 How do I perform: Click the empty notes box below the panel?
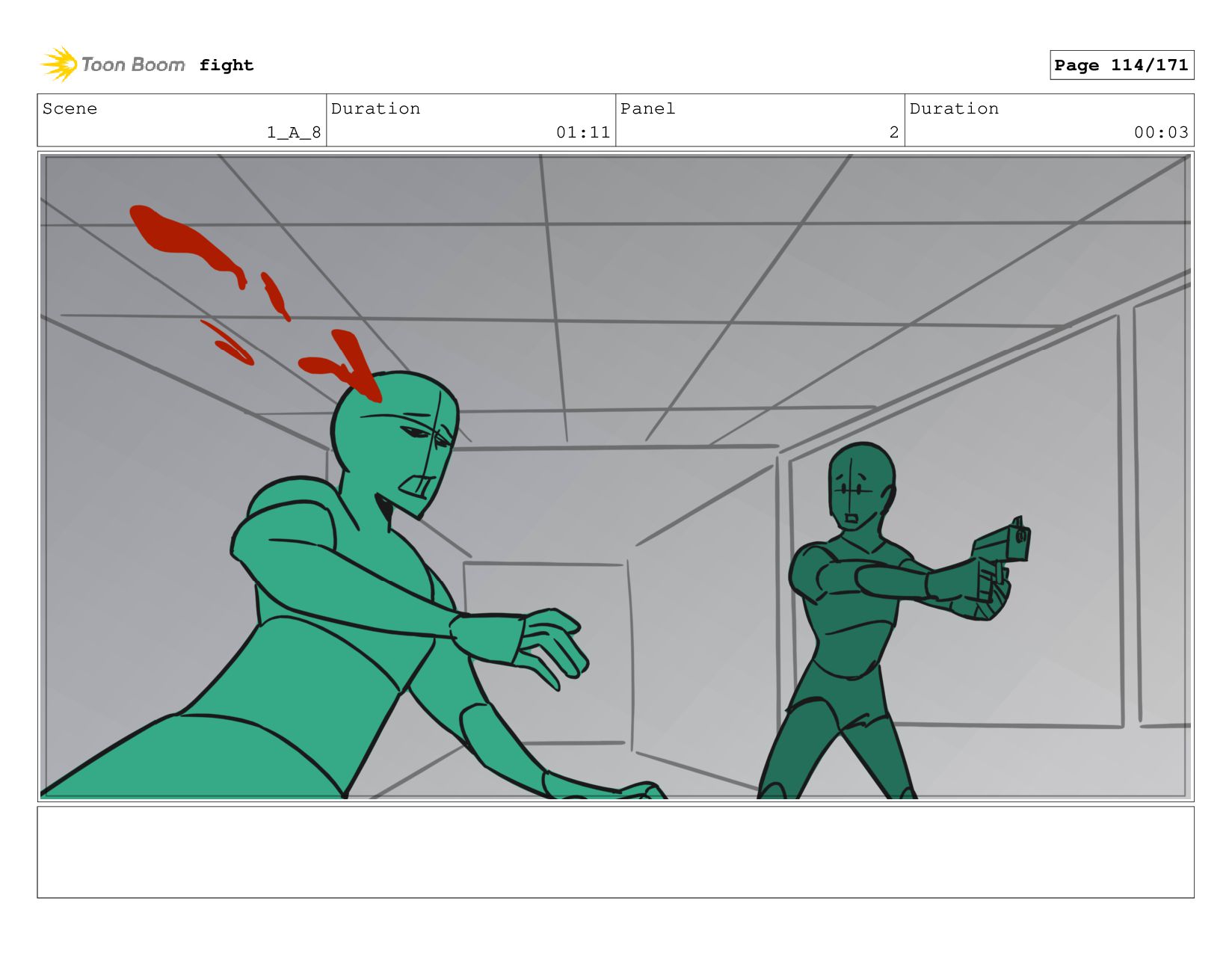[x=615, y=852]
